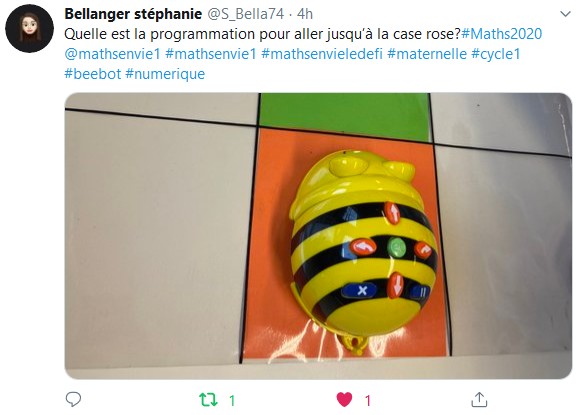Open the #mathsenvie1 hashtag

pyautogui.click(x=210, y=54)
